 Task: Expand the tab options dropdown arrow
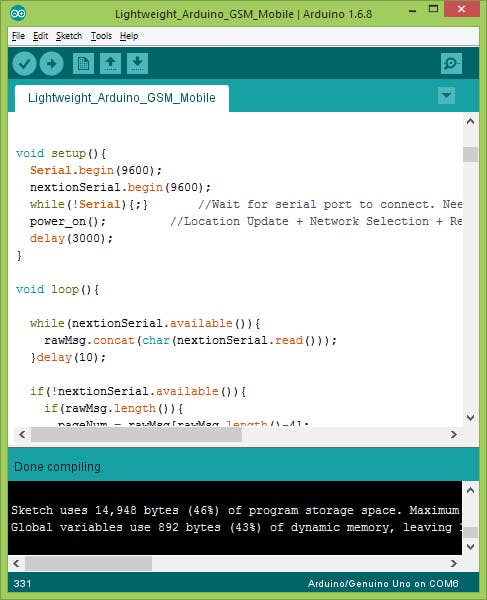tap(446, 95)
